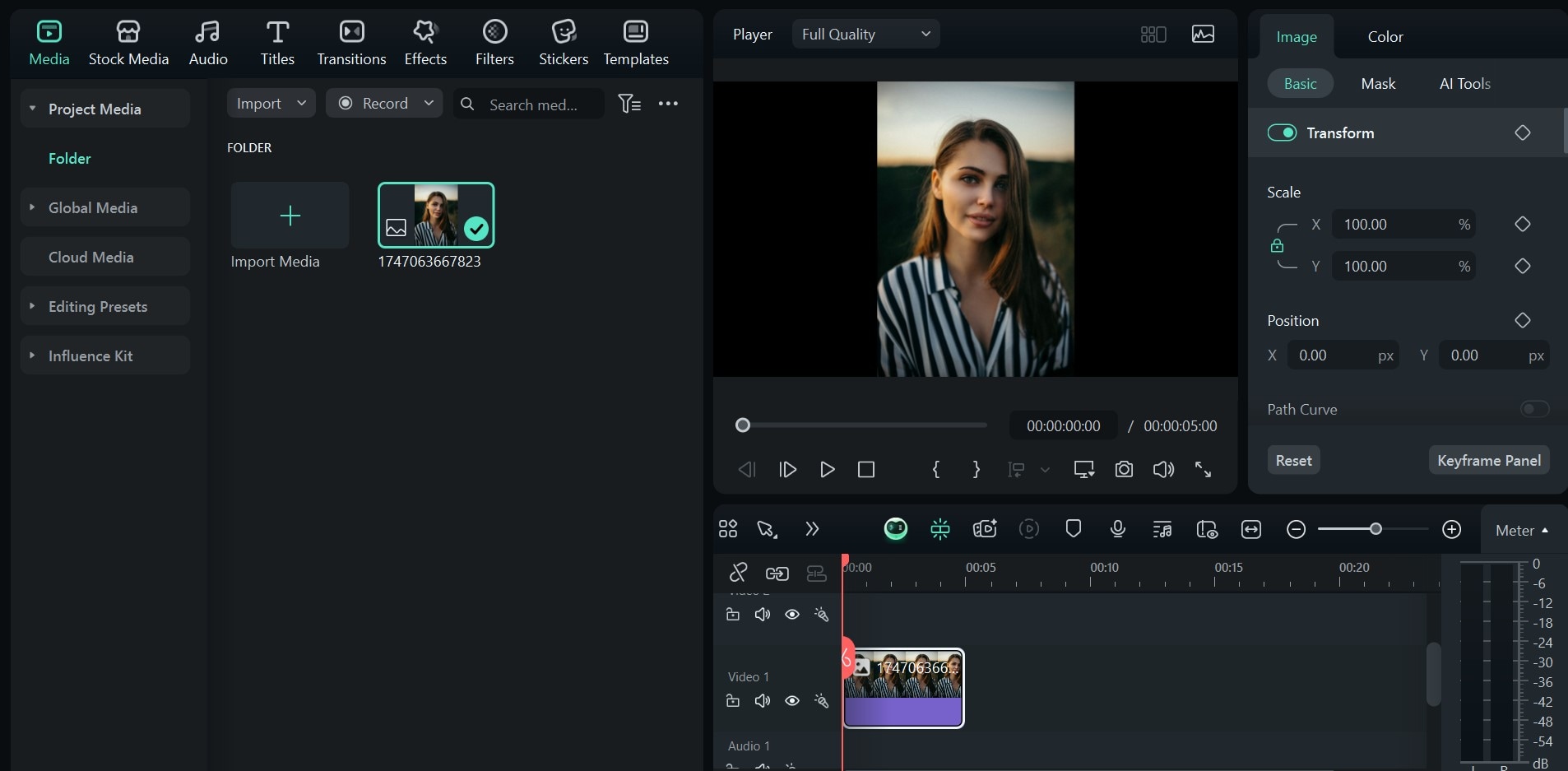Image resolution: width=1568 pixels, height=771 pixels.
Task: Expand the Editing Presets section
Action: click(33, 305)
